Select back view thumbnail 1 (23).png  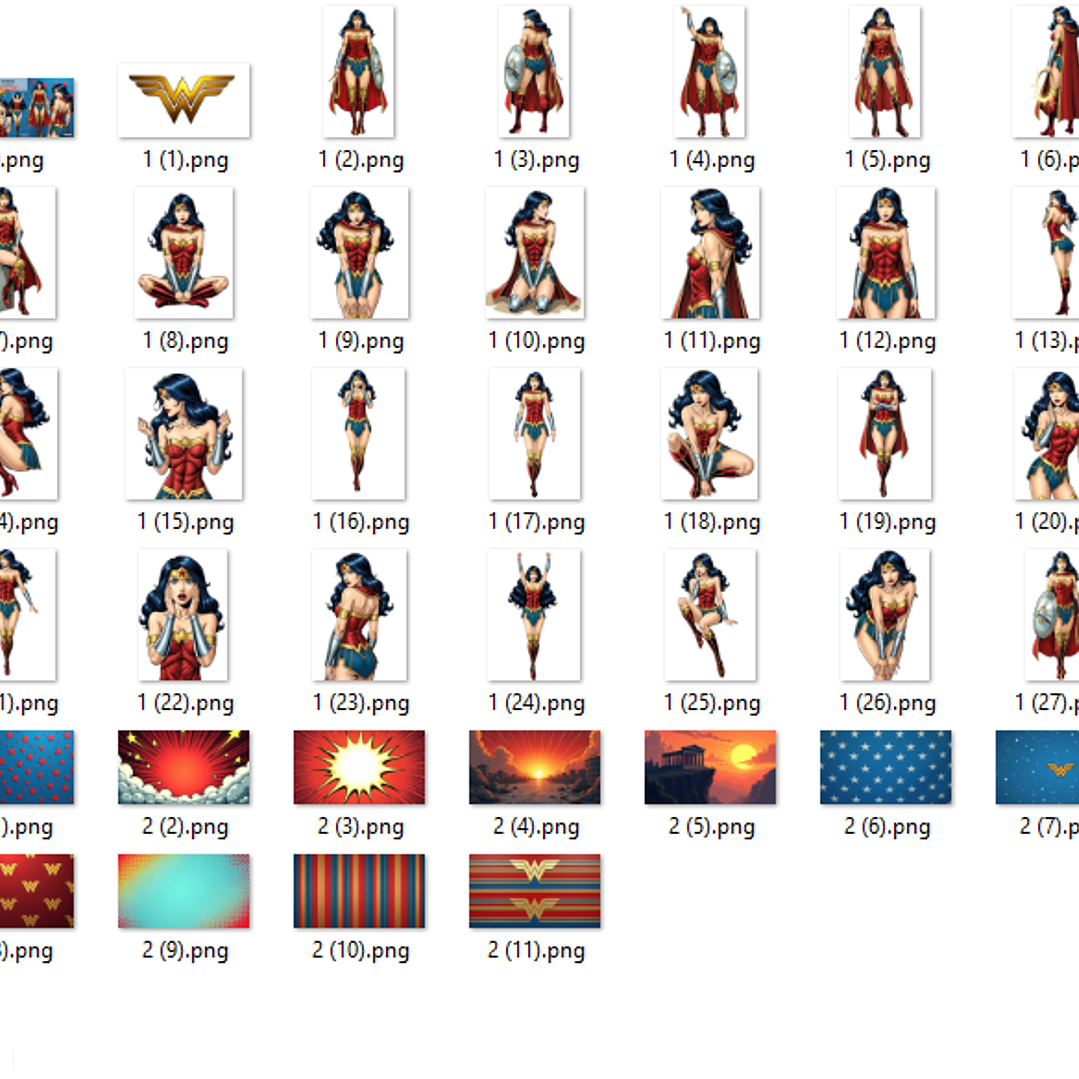[359, 614]
